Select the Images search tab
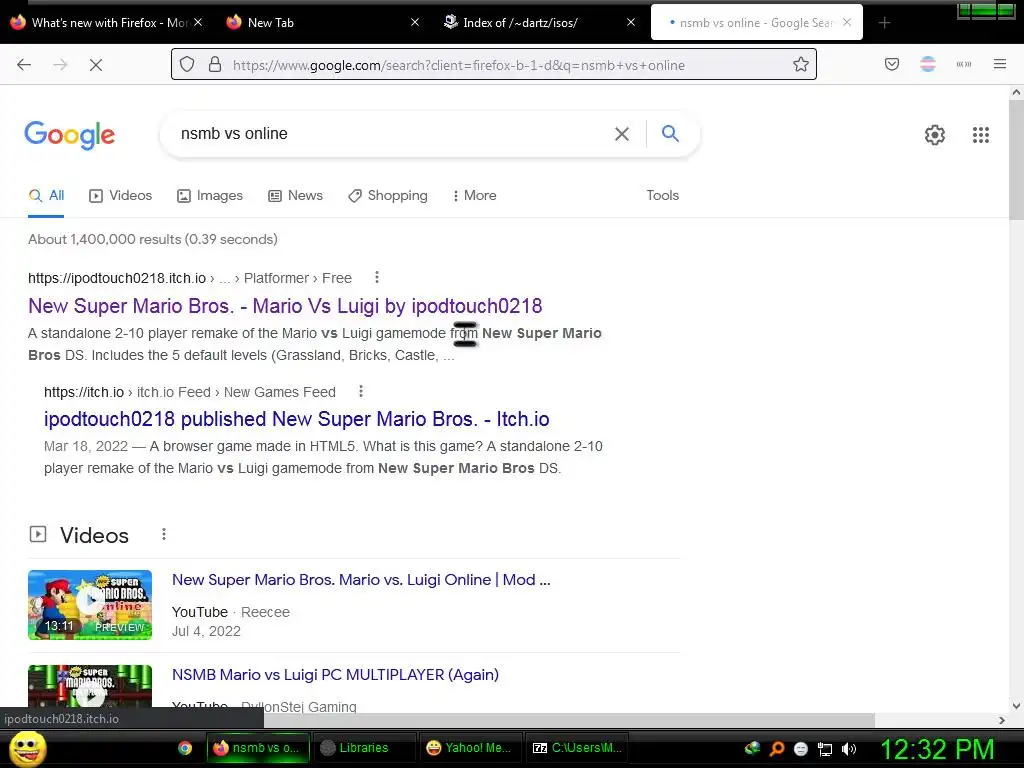1024x768 pixels. pos(210,195)
